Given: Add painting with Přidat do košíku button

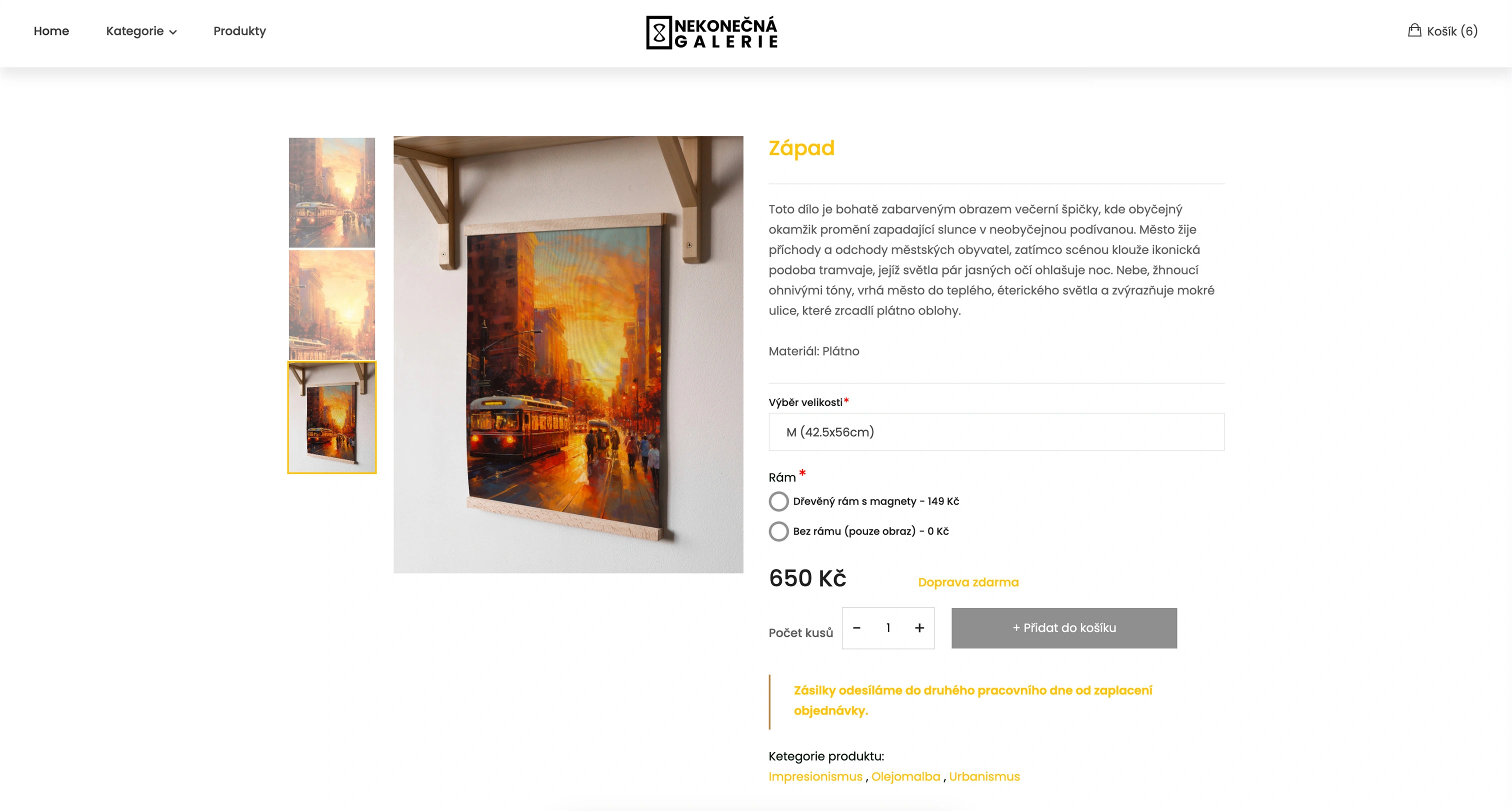Looking at the screenshot, I should [x=1063, y=628].
